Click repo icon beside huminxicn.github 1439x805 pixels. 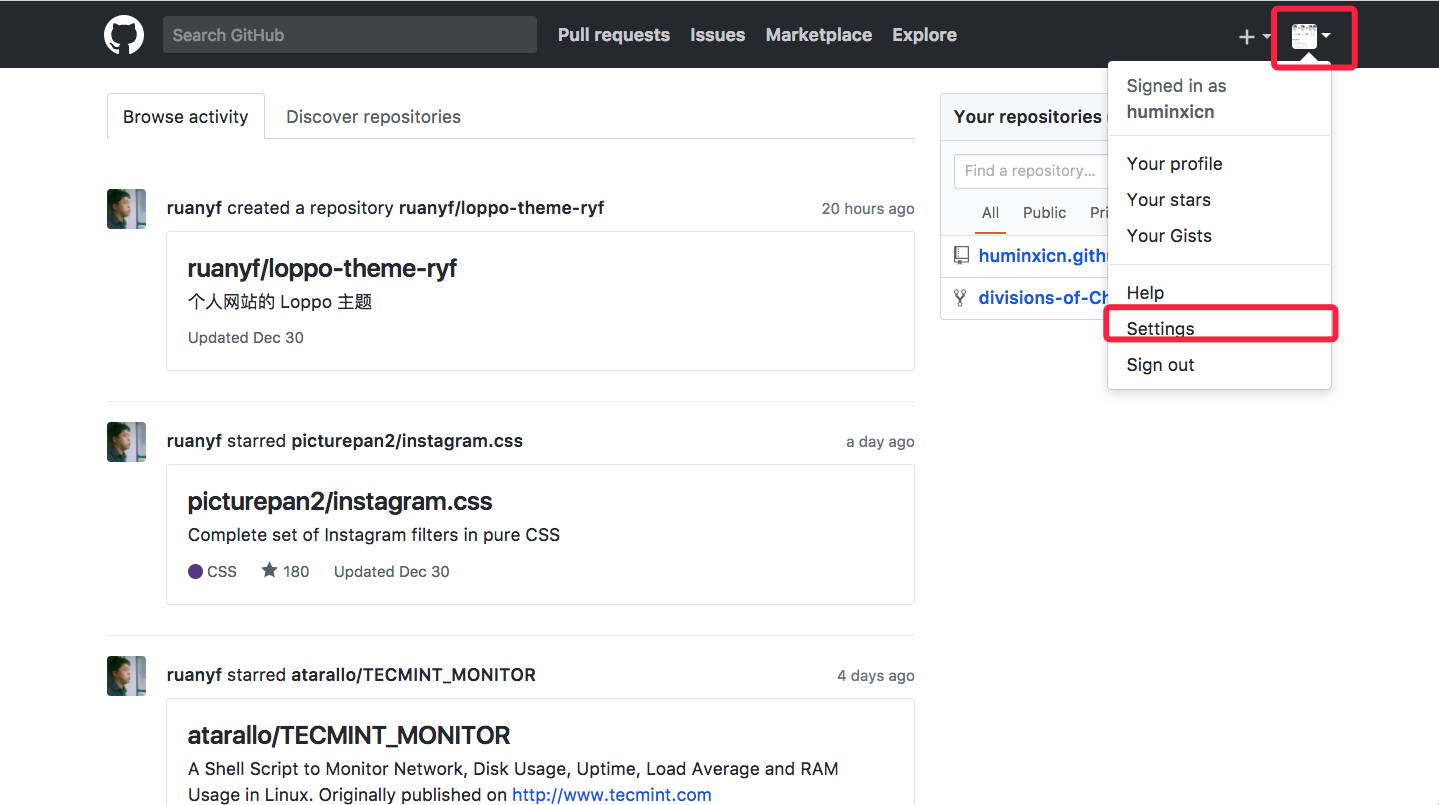961,255
